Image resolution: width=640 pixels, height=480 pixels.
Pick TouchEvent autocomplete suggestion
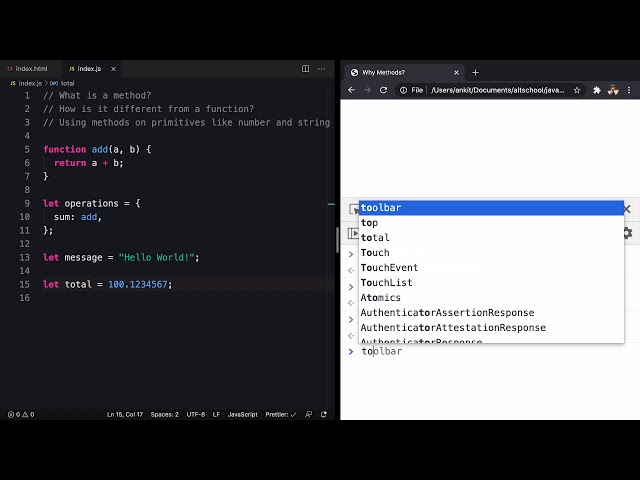click(491, 268)
